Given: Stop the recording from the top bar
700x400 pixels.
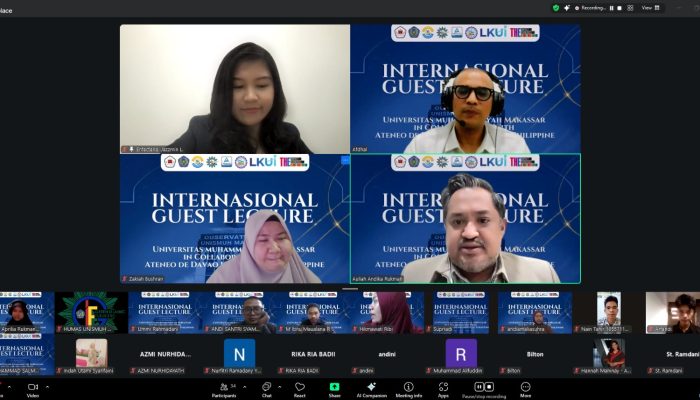Looking at the screenshot, I should pyautogui.click(x=619, y=8).
